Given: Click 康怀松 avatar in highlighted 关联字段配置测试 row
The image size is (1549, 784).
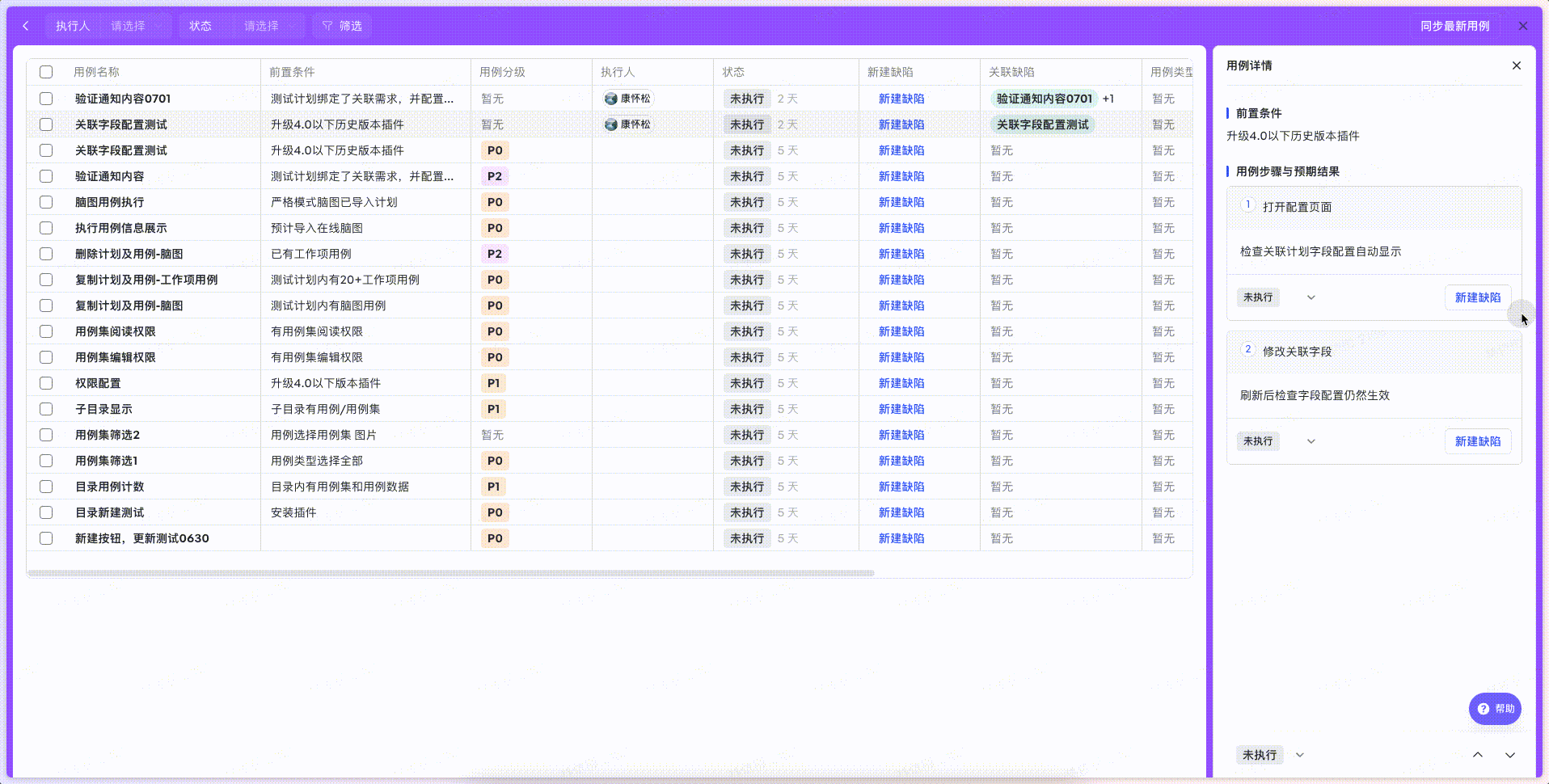Looking at the screenshot, I should point(628,124).
